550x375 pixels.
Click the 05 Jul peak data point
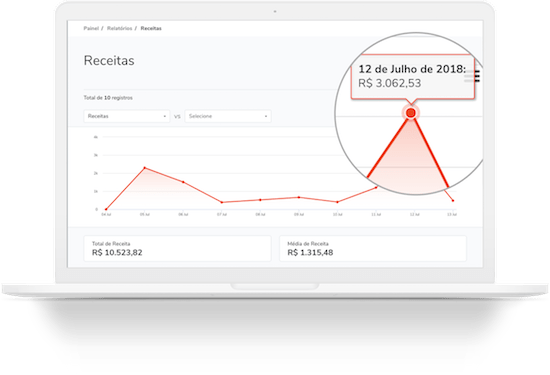pos(145,168)
